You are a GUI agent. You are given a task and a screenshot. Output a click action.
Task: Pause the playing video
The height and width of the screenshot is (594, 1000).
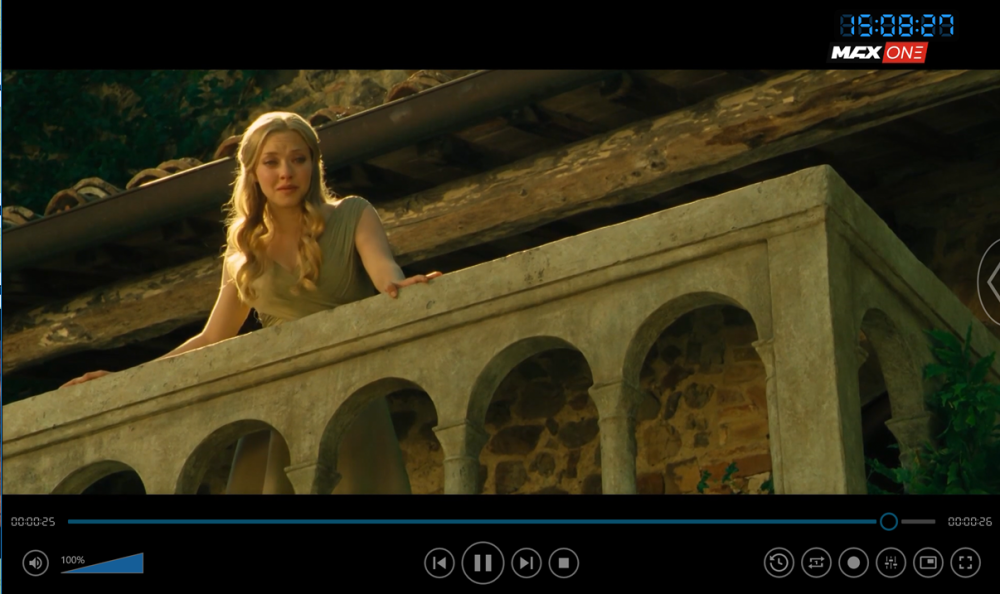(483, 563)
